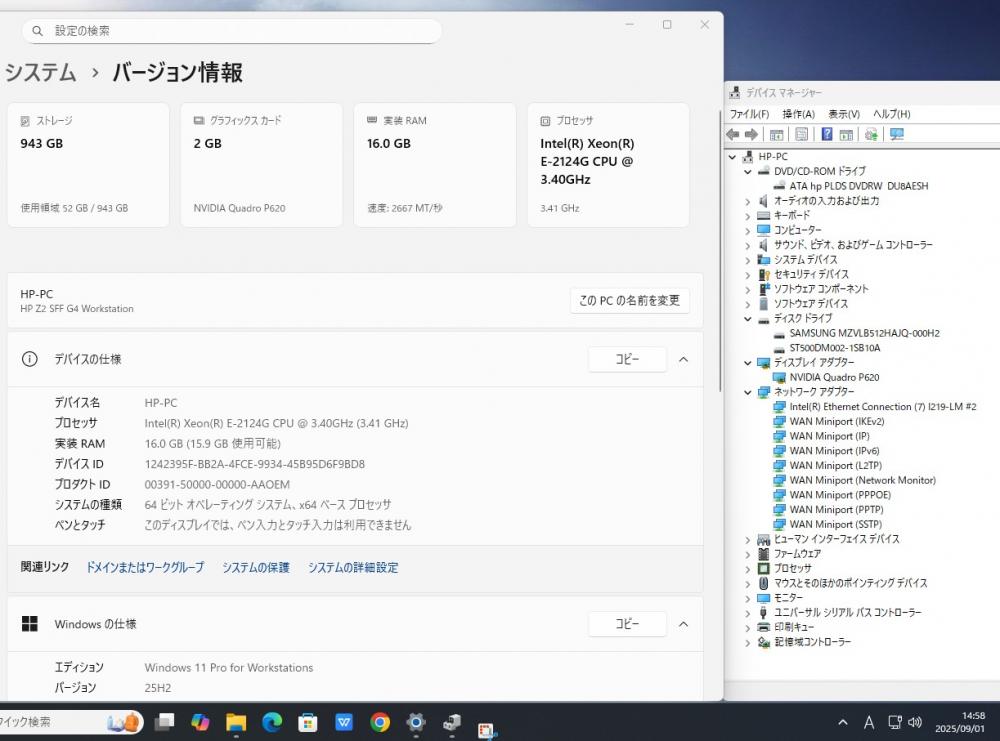This screenshot has width=1000, height=741.
Task: Open システムの詳細設定 link
Action: pos(353,567)
